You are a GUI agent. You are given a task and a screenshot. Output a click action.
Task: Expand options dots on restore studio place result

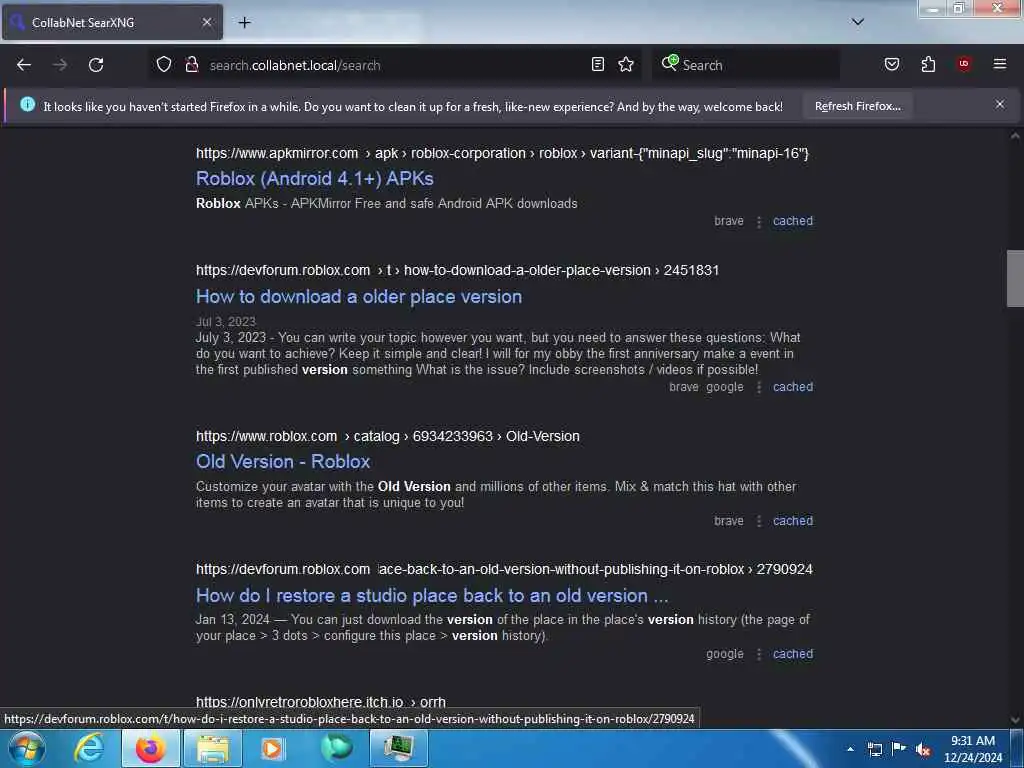[759, 654]
